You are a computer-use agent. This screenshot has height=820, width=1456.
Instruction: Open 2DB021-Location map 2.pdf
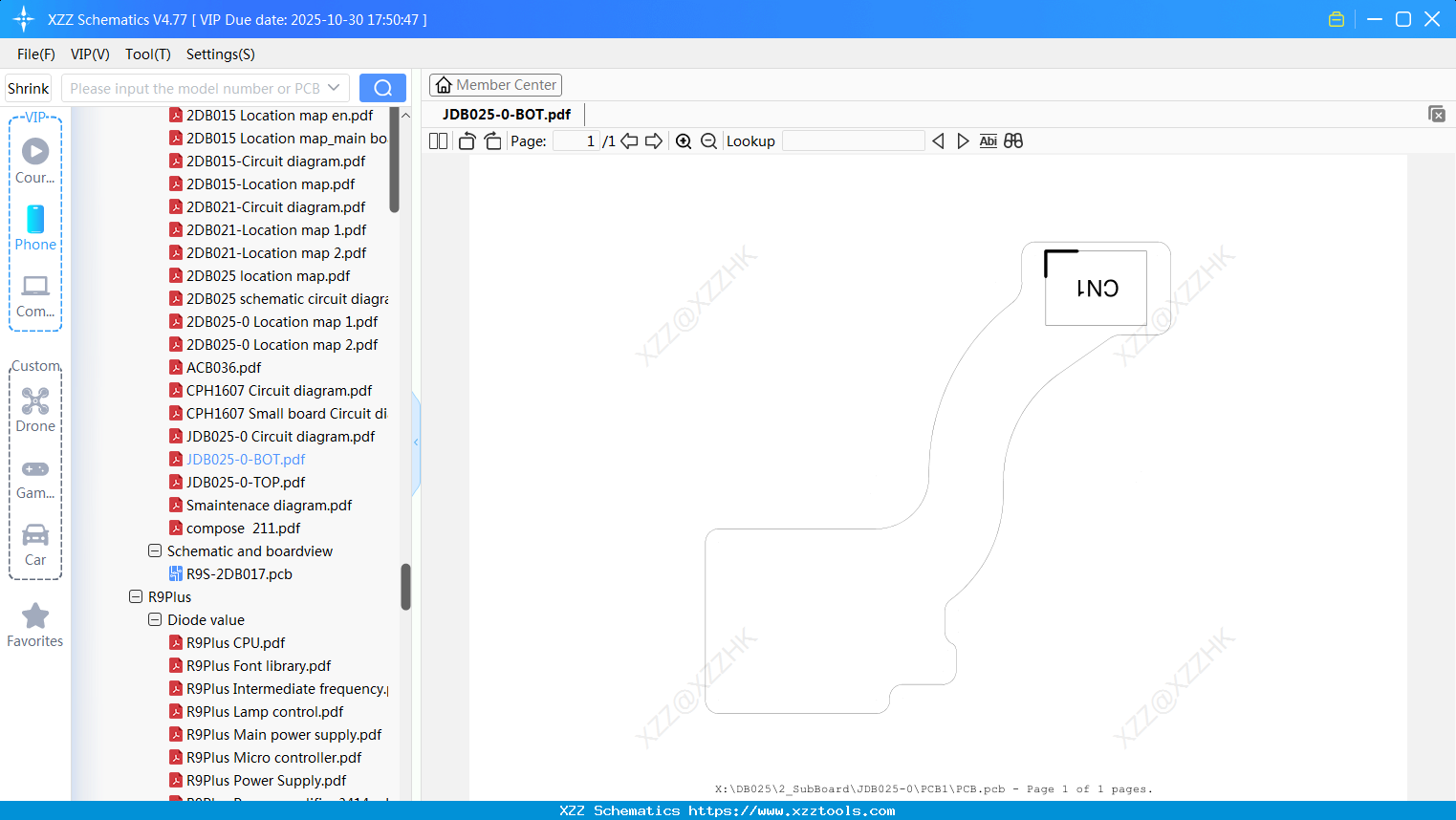276,253
